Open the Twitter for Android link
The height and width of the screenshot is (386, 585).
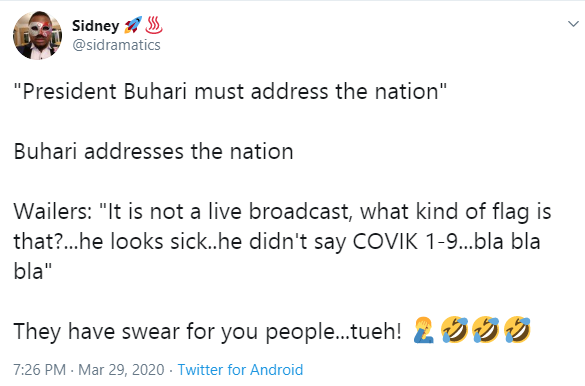[240, 370]
